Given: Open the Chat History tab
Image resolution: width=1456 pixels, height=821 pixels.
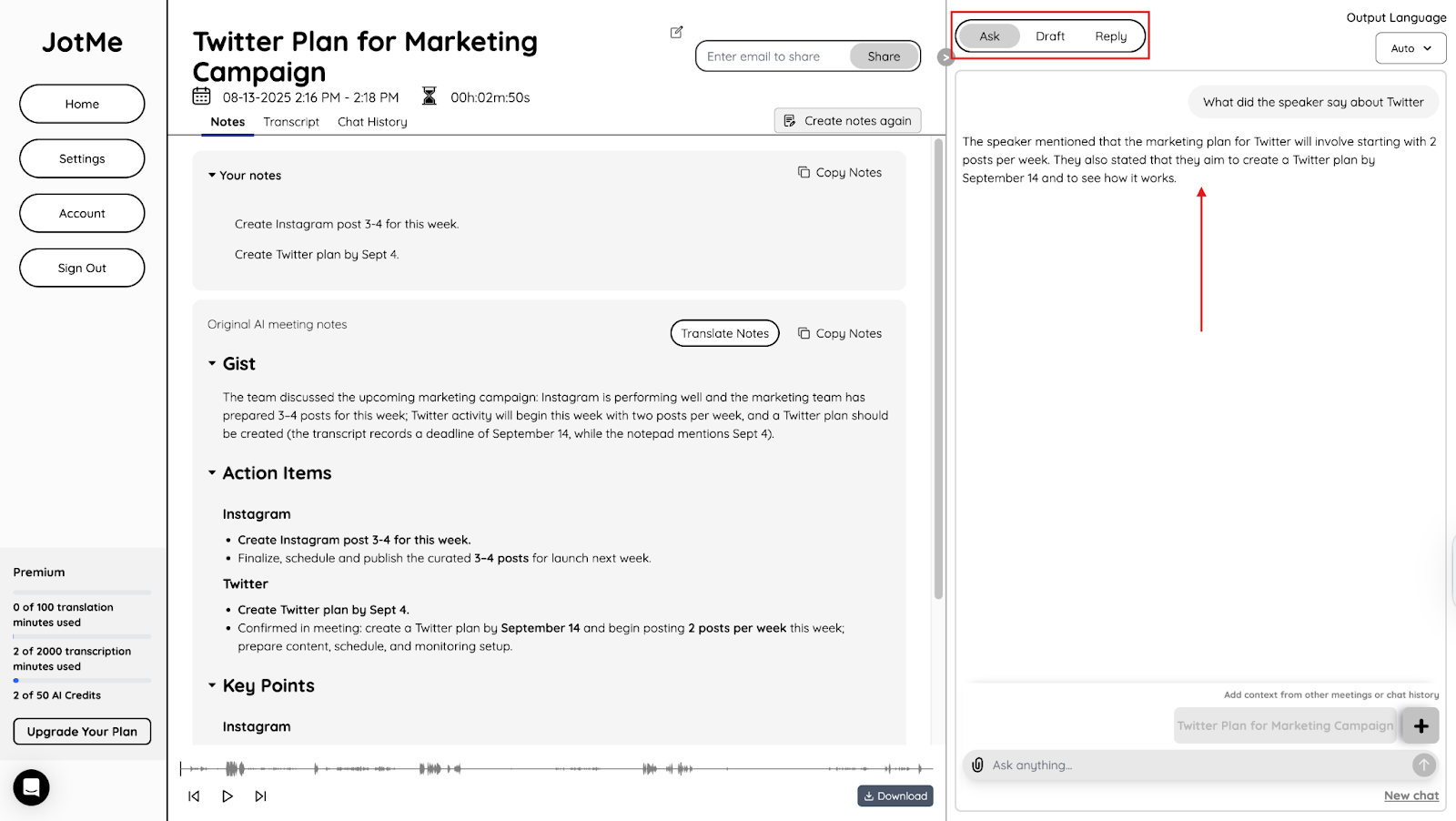Looking at the screenshot, I should click(372, 122).
